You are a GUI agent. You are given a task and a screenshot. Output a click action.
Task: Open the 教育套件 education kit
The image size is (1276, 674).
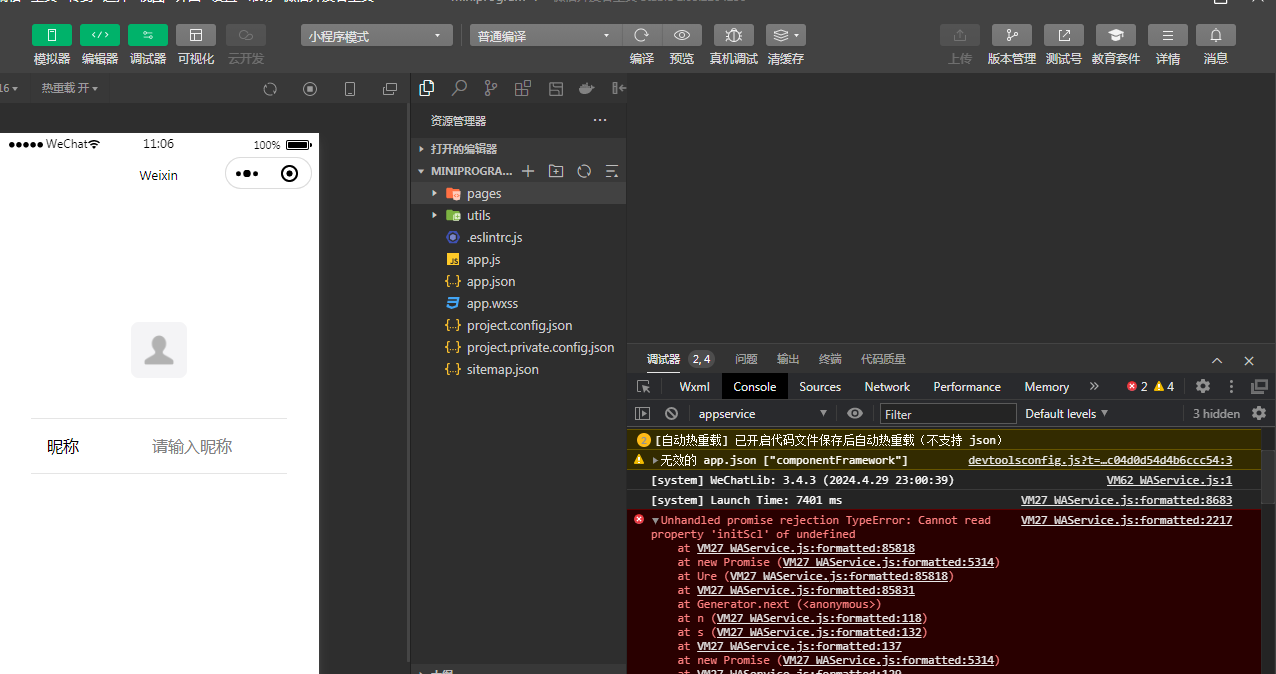[1116, 36]
